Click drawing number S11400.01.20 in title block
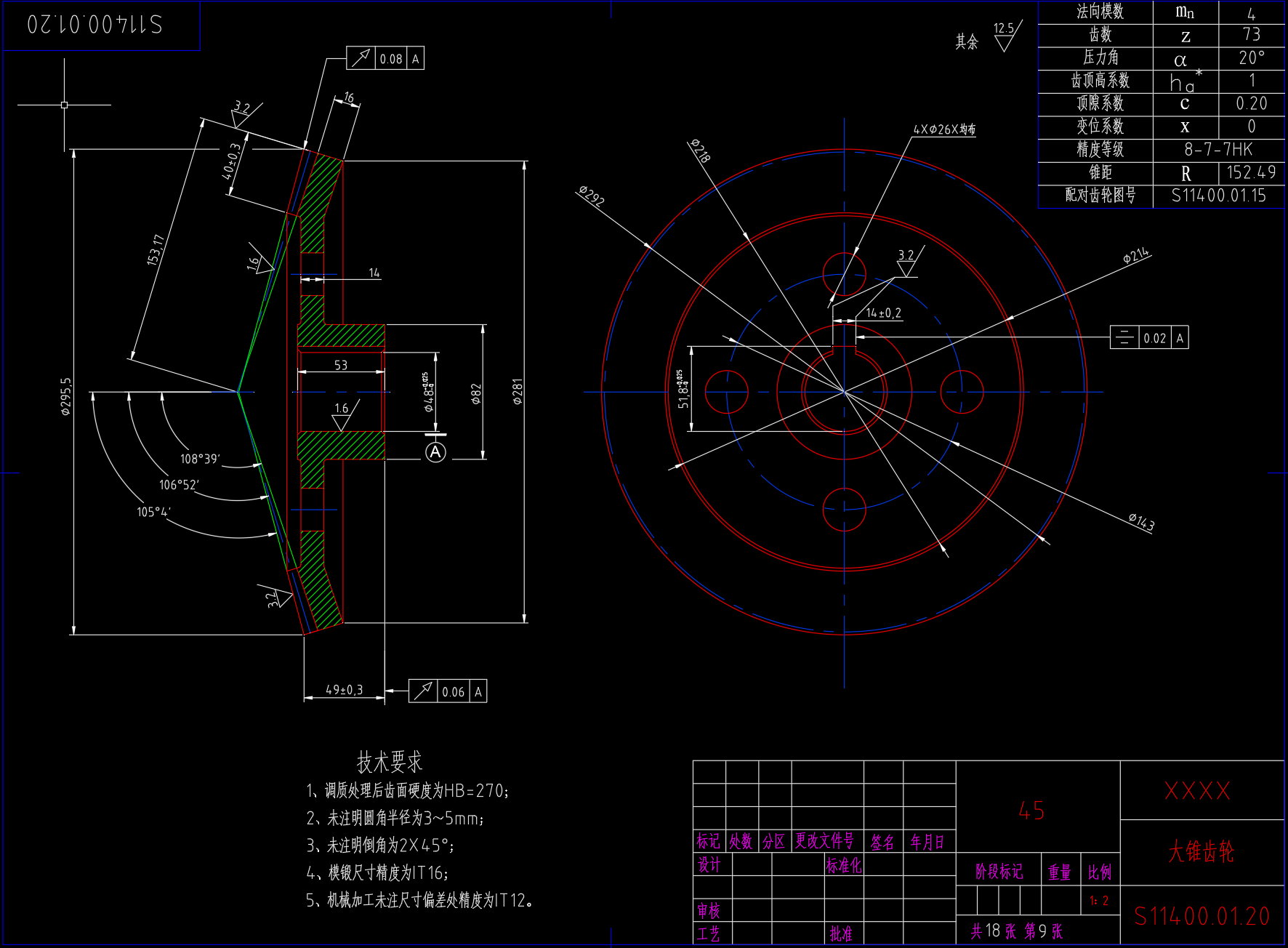Image resolution: width=1288 pixels, height=948 pixels. [1202, 917]
